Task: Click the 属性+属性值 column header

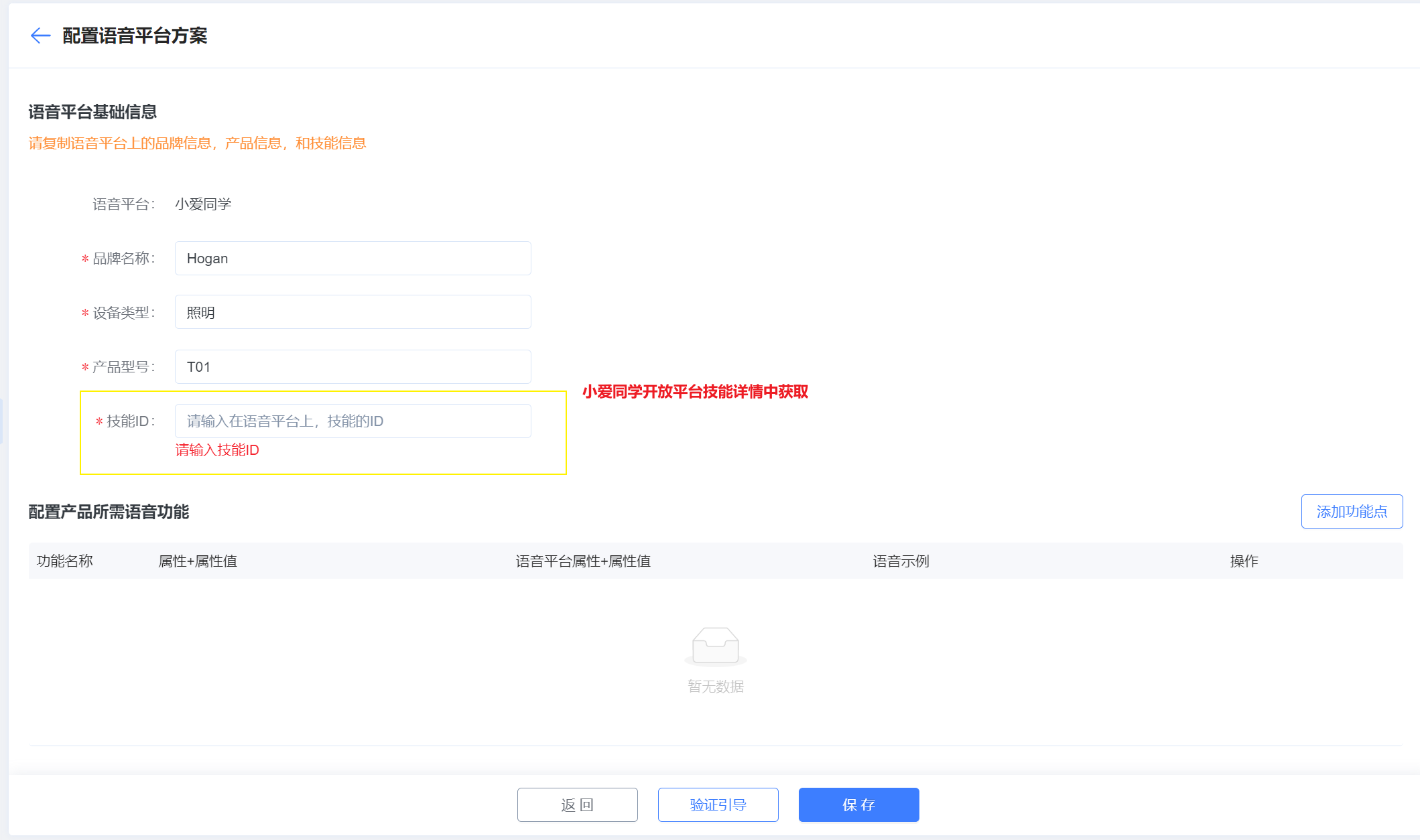Action: click(x=198, y=561)
